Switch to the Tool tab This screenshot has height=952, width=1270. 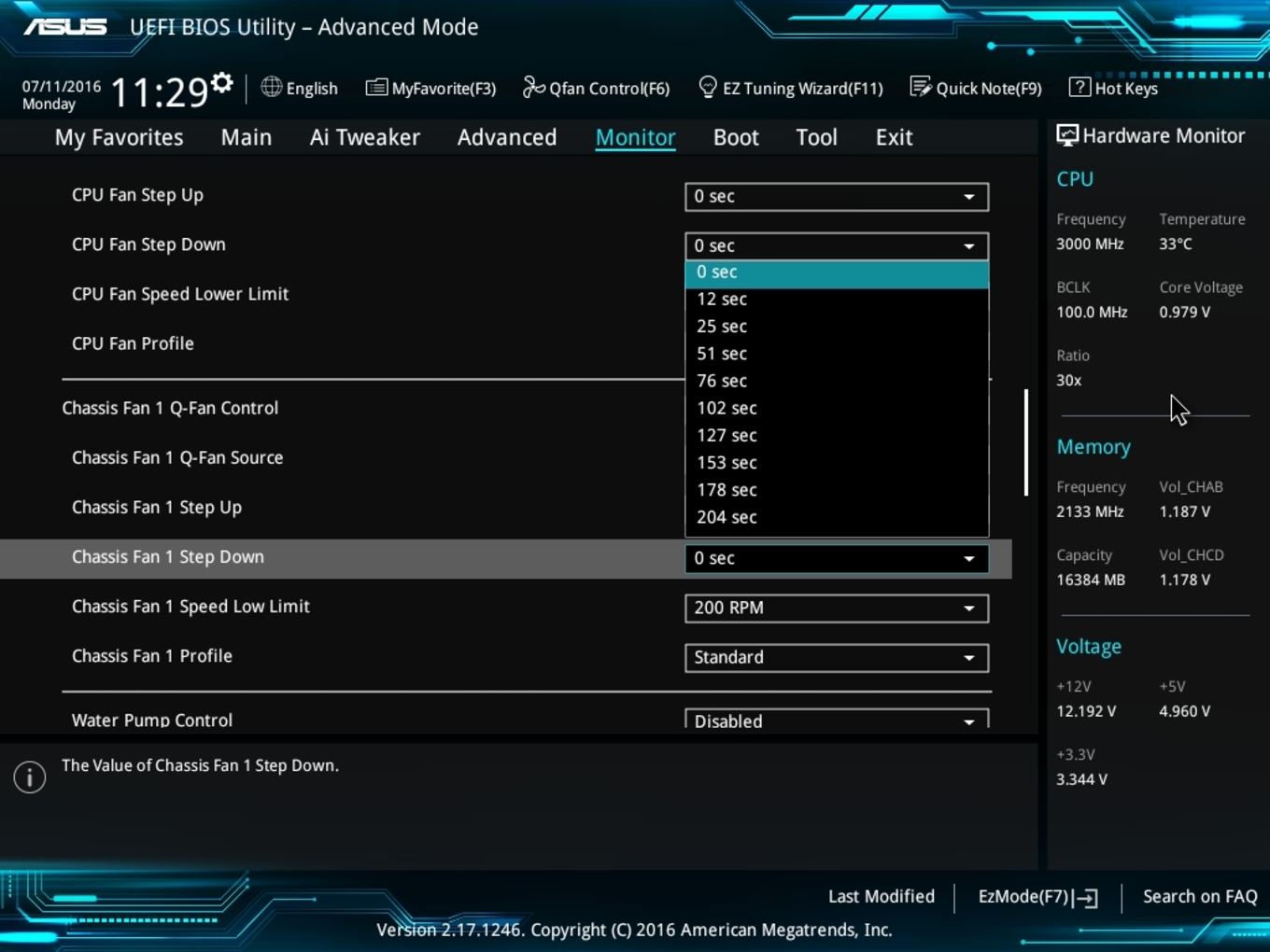(x=816, y=137)
